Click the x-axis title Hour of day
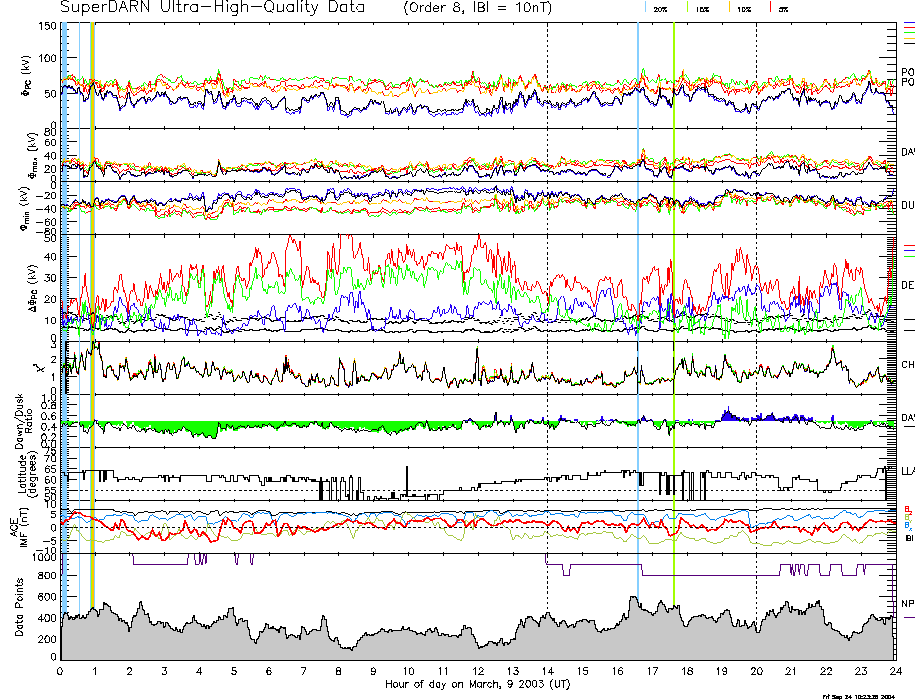This screenshot has width=915, height=700. [477, 685]
